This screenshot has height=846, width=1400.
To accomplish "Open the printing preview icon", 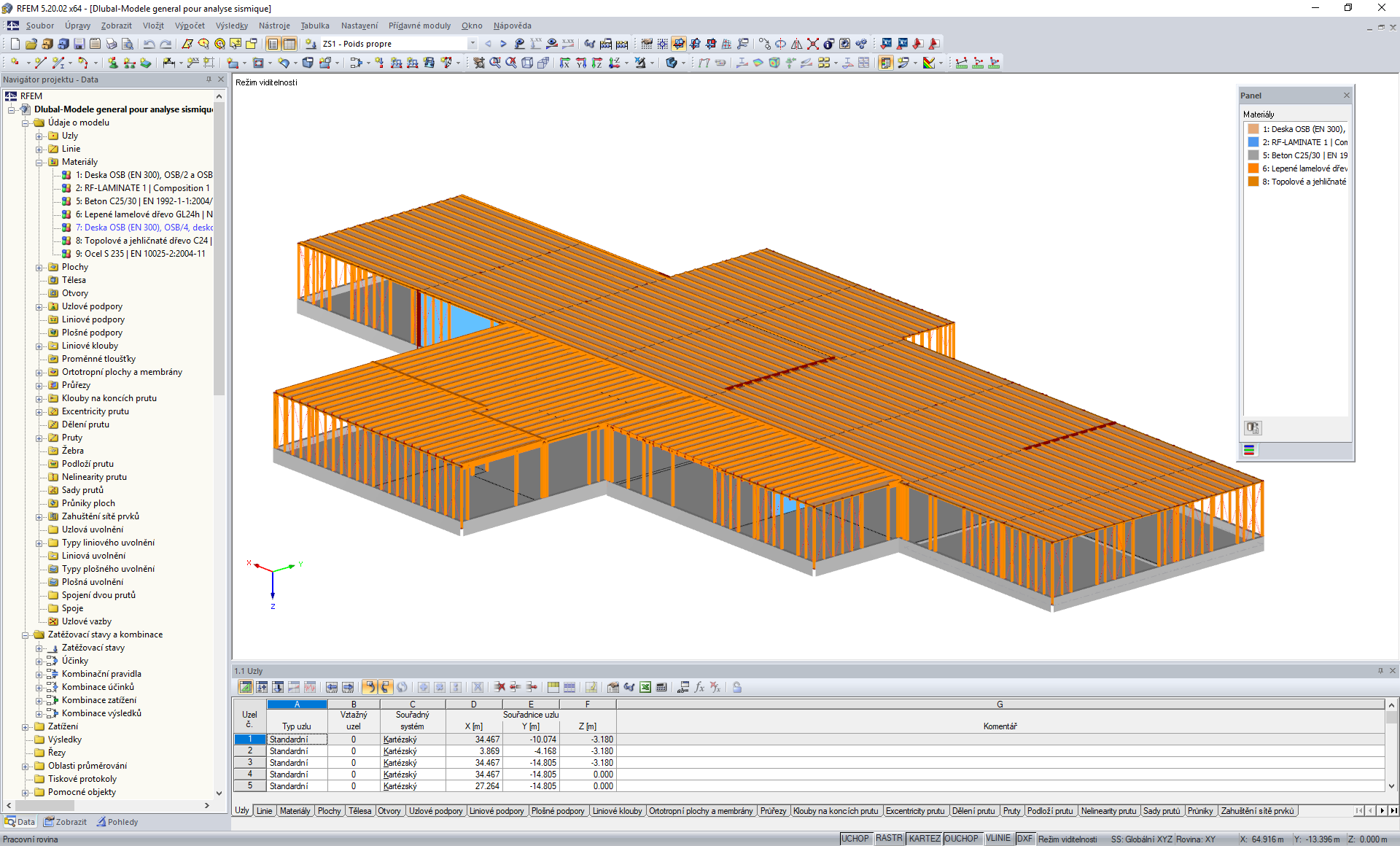I will (x=128, y=44).
